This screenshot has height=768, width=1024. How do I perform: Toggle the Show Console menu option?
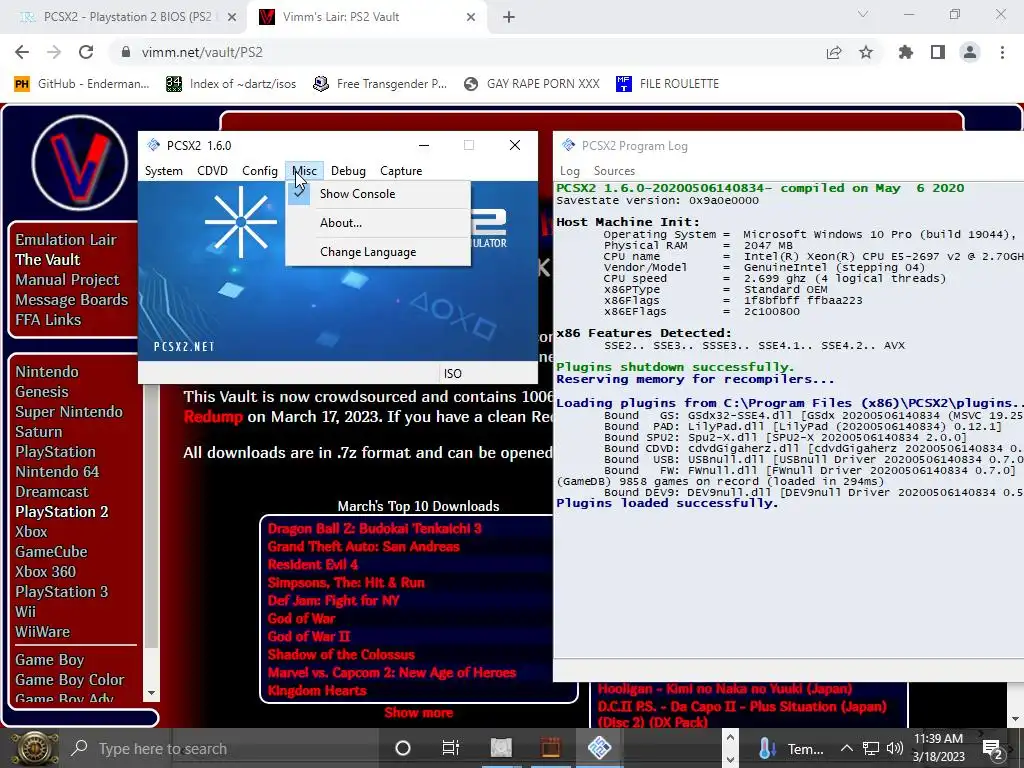coord(378,194)
